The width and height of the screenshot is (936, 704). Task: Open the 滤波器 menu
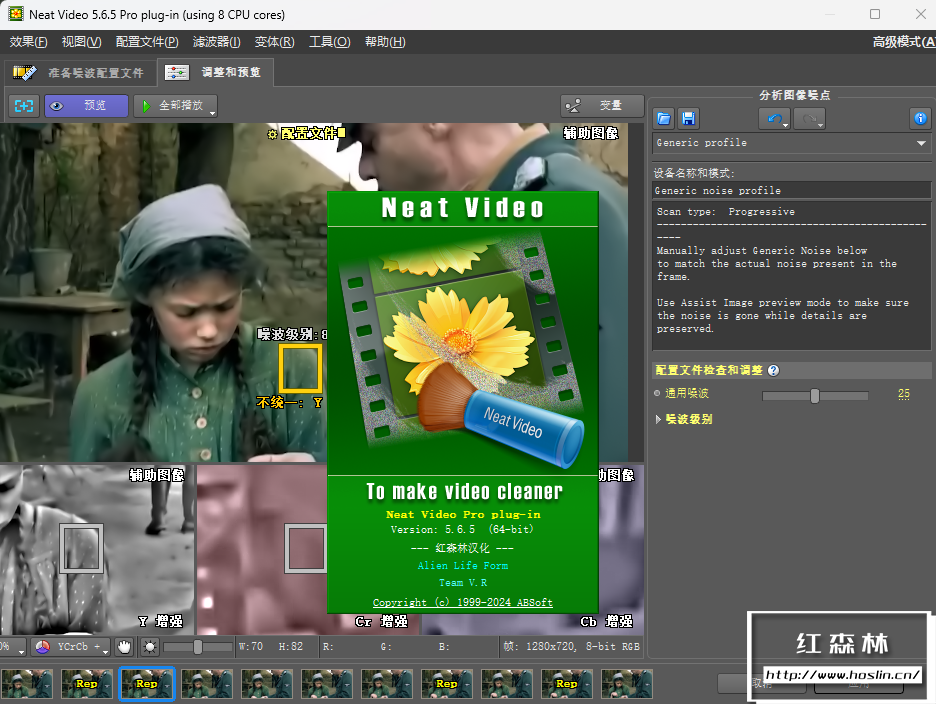click(x=216, y=42)
